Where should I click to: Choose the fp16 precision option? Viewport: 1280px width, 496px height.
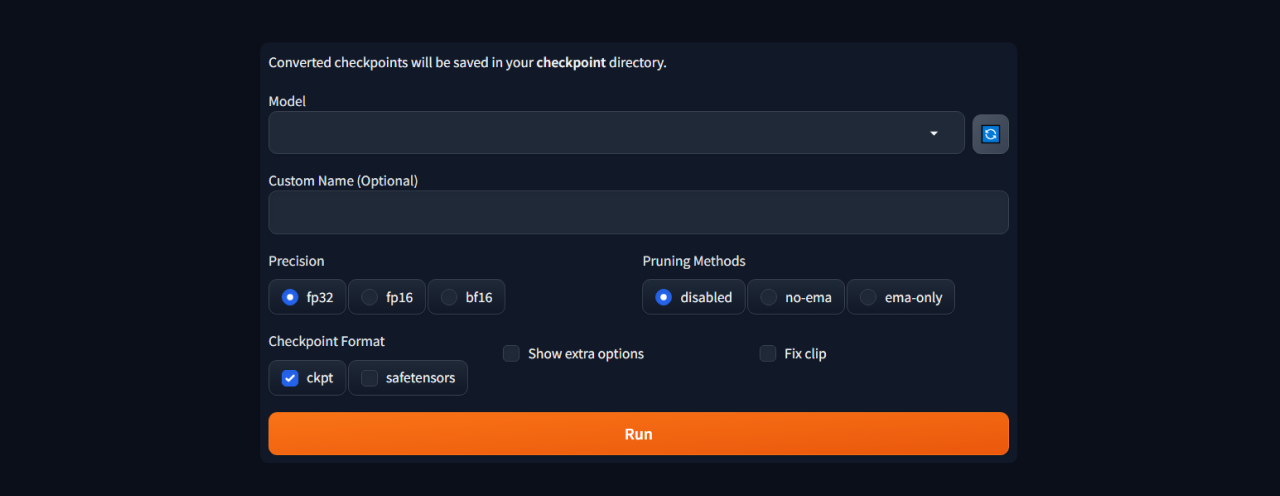click(x=370, y=297)
